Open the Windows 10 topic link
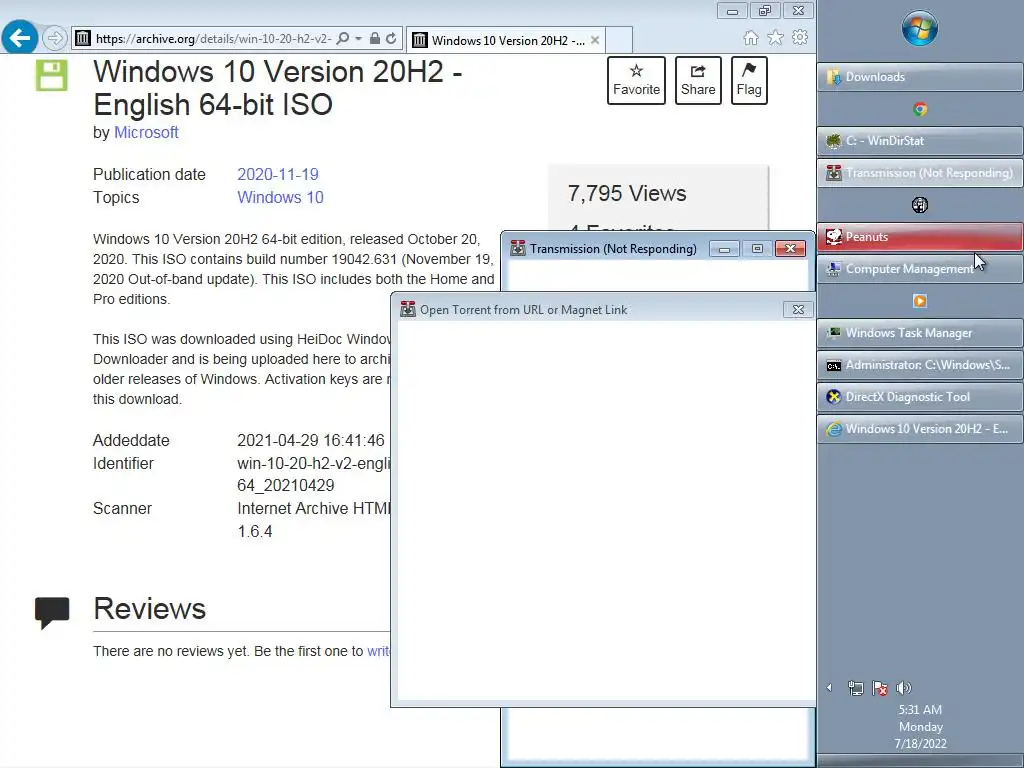This screenshot has width=1024, height=768. click(280, 197)
